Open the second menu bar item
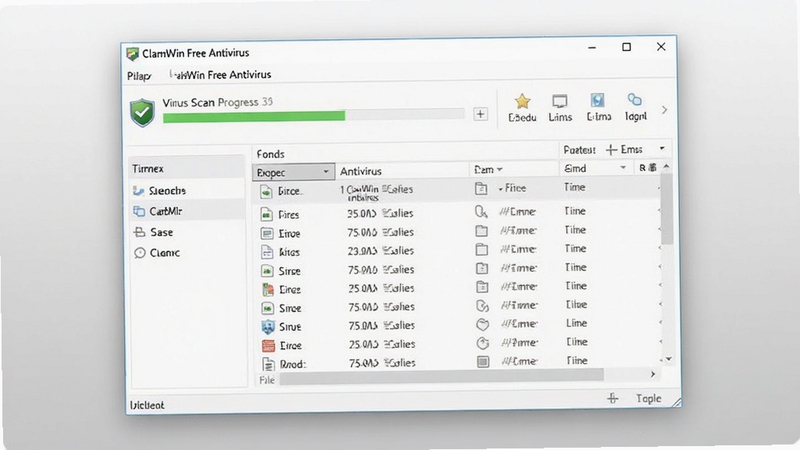The height and width of the screenshot is (450, 800). coord(220,75)
